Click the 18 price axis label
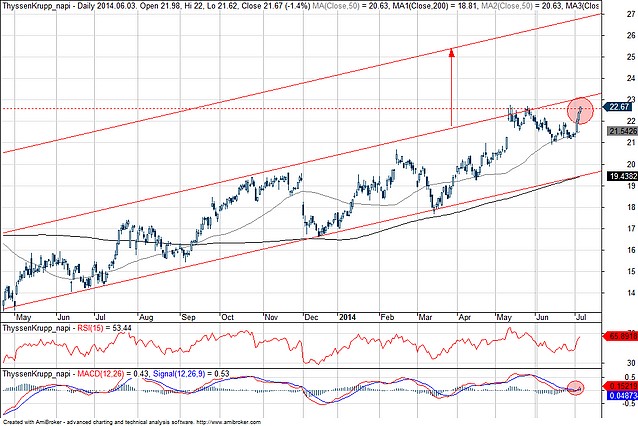Screen dimensions: 638x426 [631, 207]
